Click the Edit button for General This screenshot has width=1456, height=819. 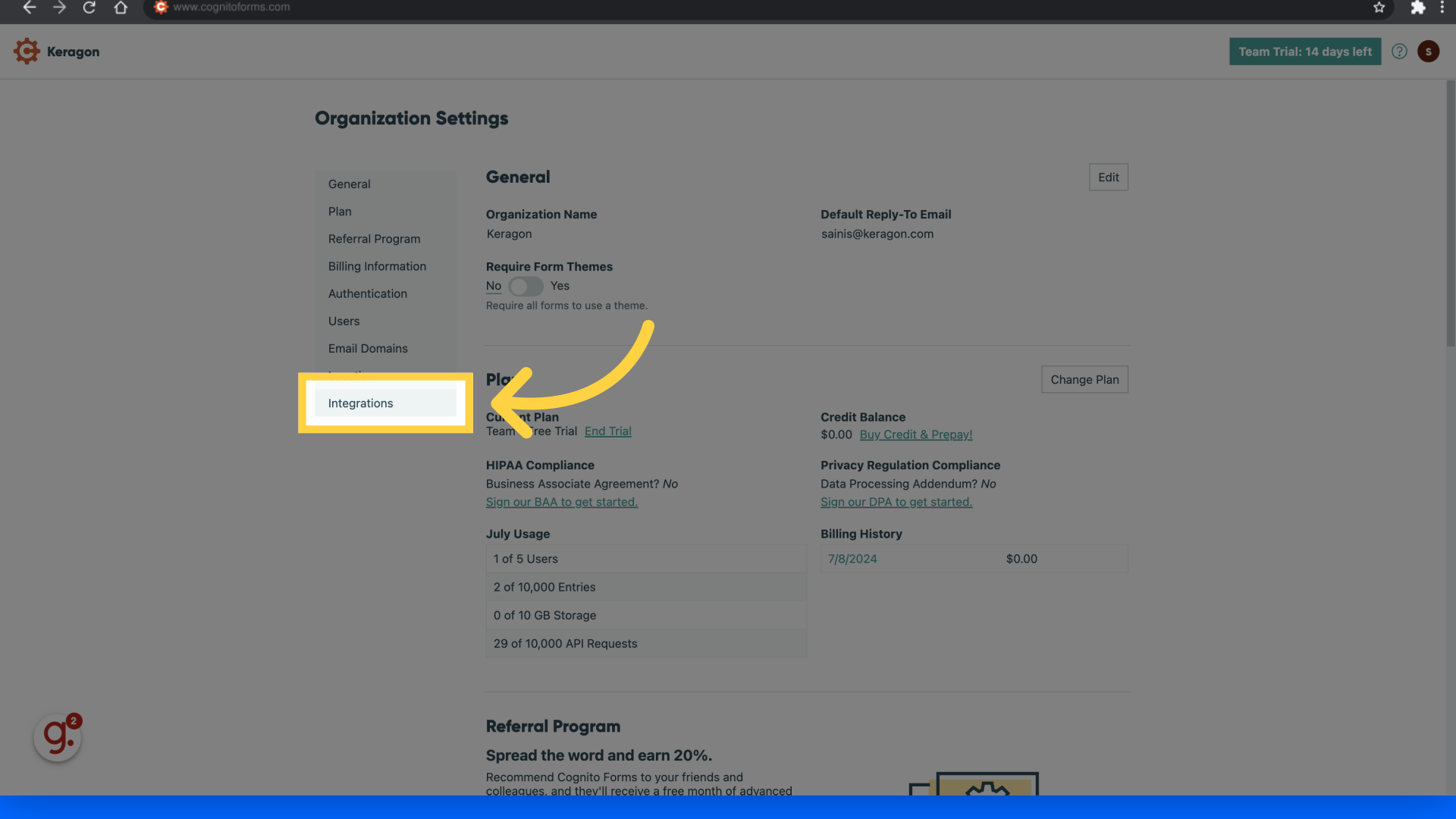(x=1108, y=177)
